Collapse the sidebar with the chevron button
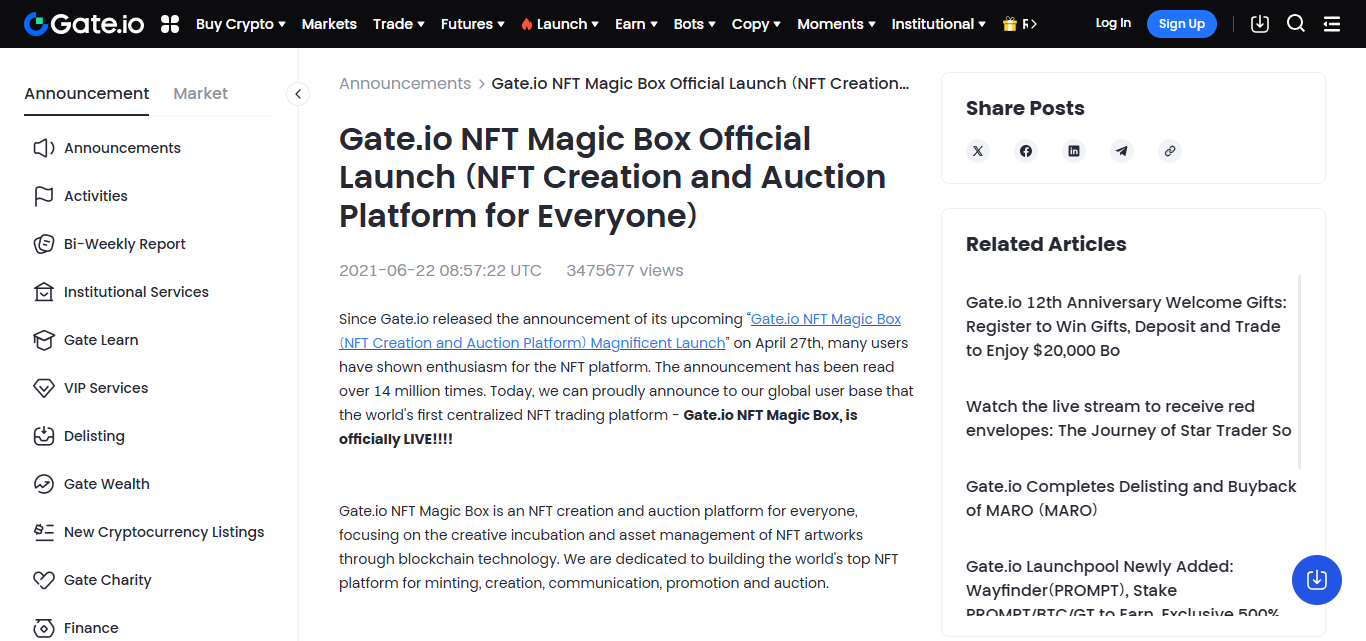Viewport: 1366px width, 641px height. click(298, 94)
